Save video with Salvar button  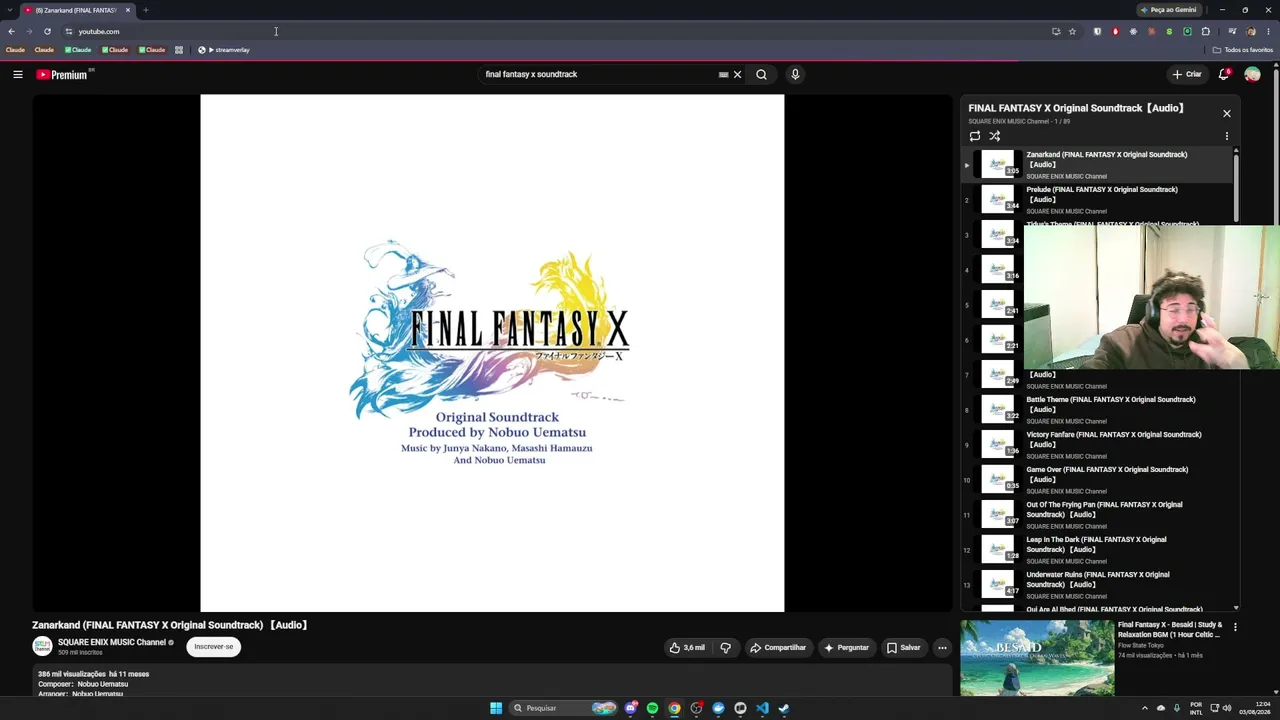pyautogui.click(x=903, y=647)
